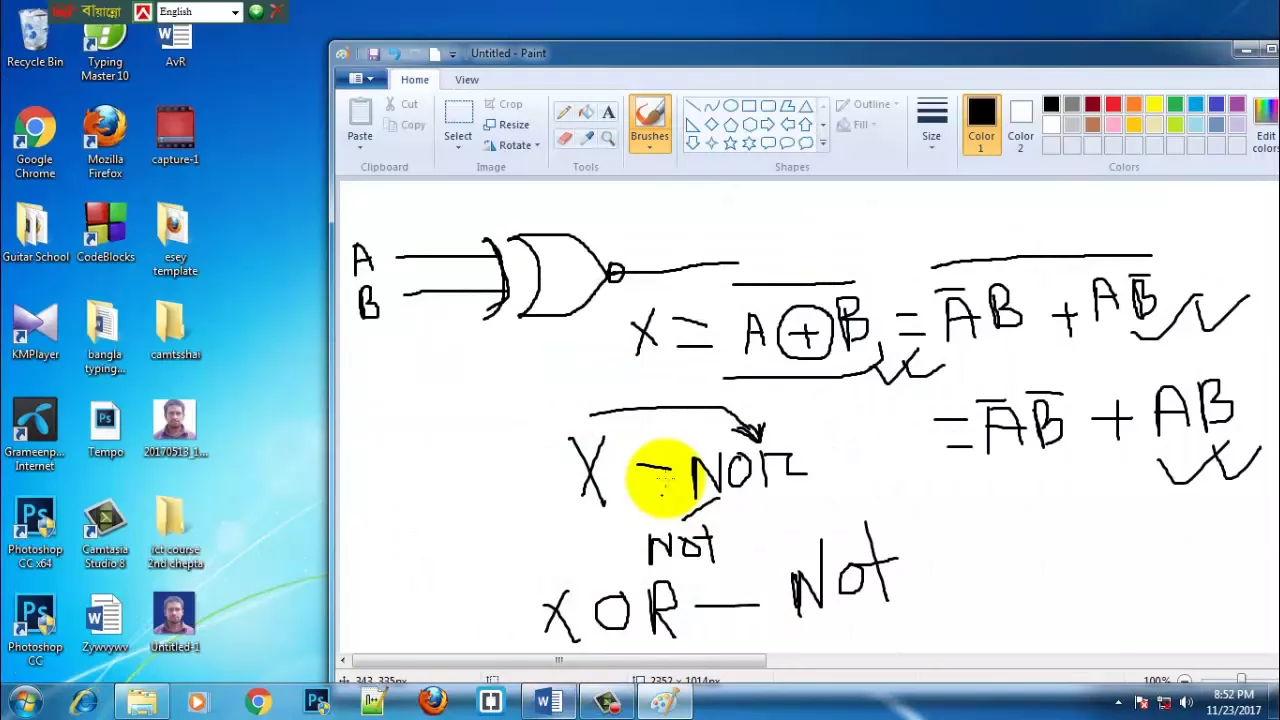Screen dimensions: 1280x720
Task: Open the Rotate dropdown
Action: [x=511, y=145]
